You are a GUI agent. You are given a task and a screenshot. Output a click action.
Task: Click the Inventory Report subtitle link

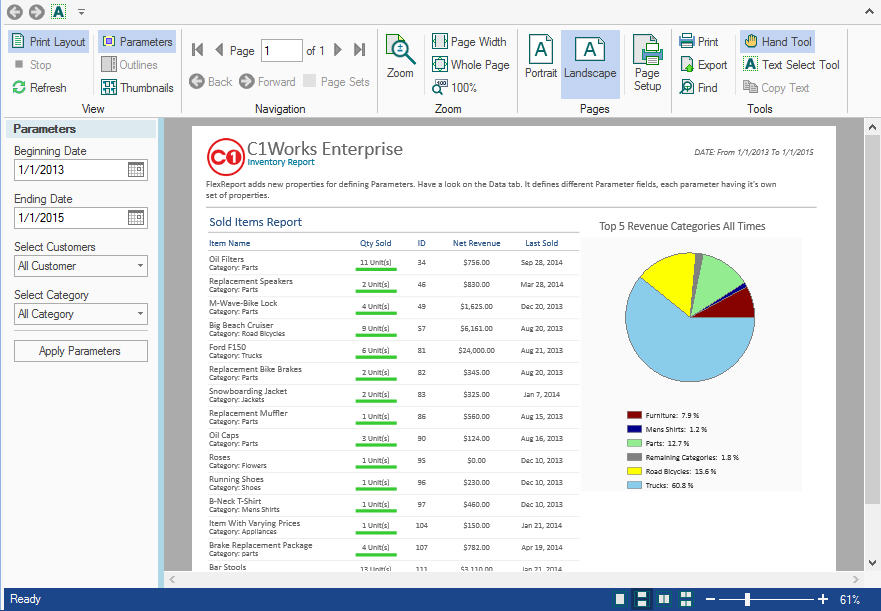point(281,162)
